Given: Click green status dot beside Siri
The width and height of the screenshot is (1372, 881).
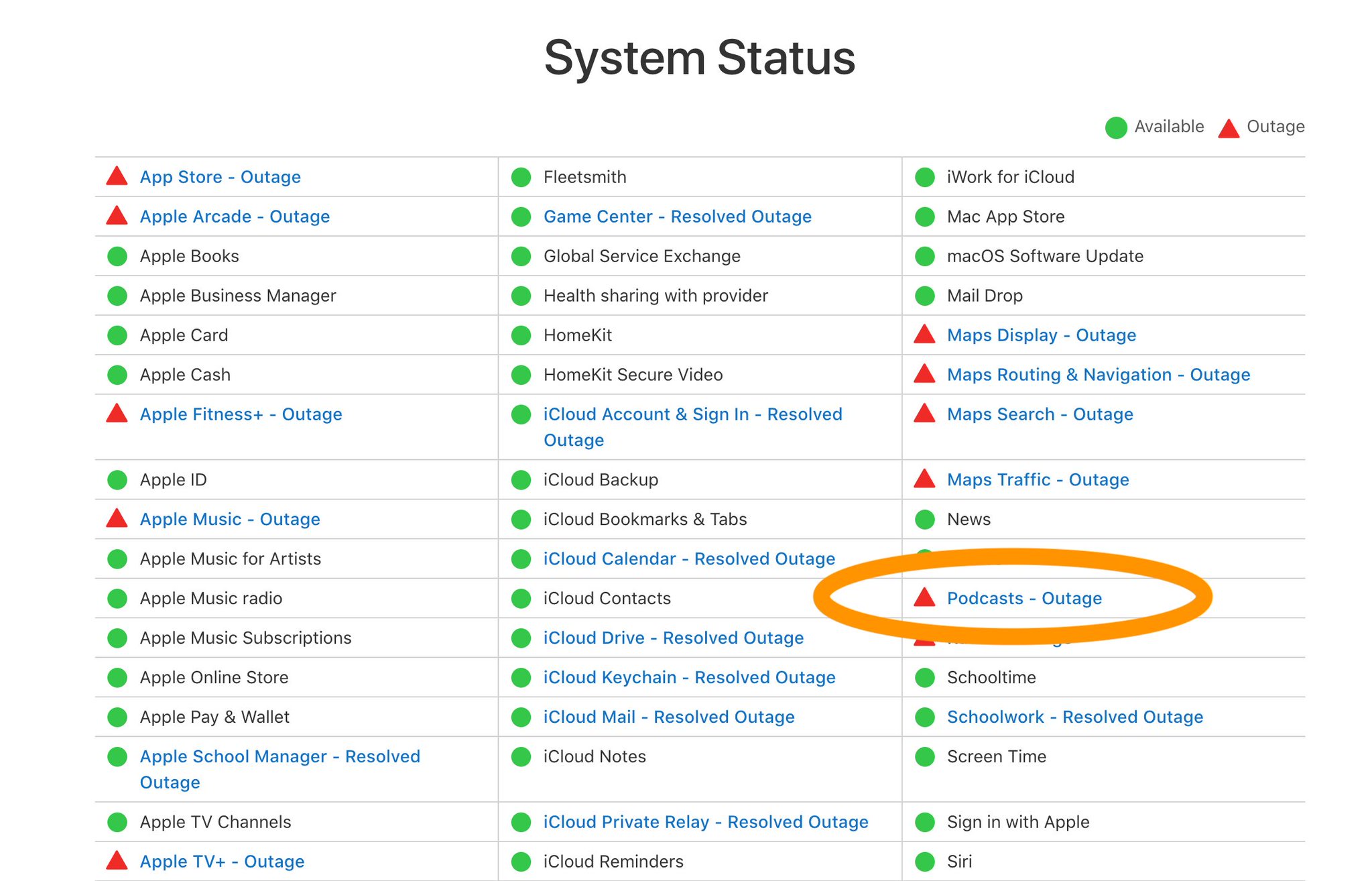Looking at the screenshot, I should tap(925, 862).
